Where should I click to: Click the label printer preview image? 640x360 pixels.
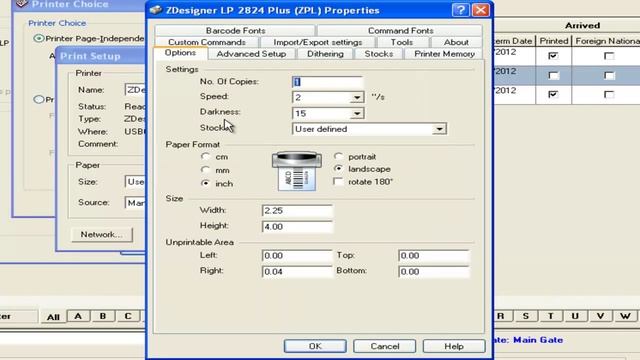coord(297,171)
